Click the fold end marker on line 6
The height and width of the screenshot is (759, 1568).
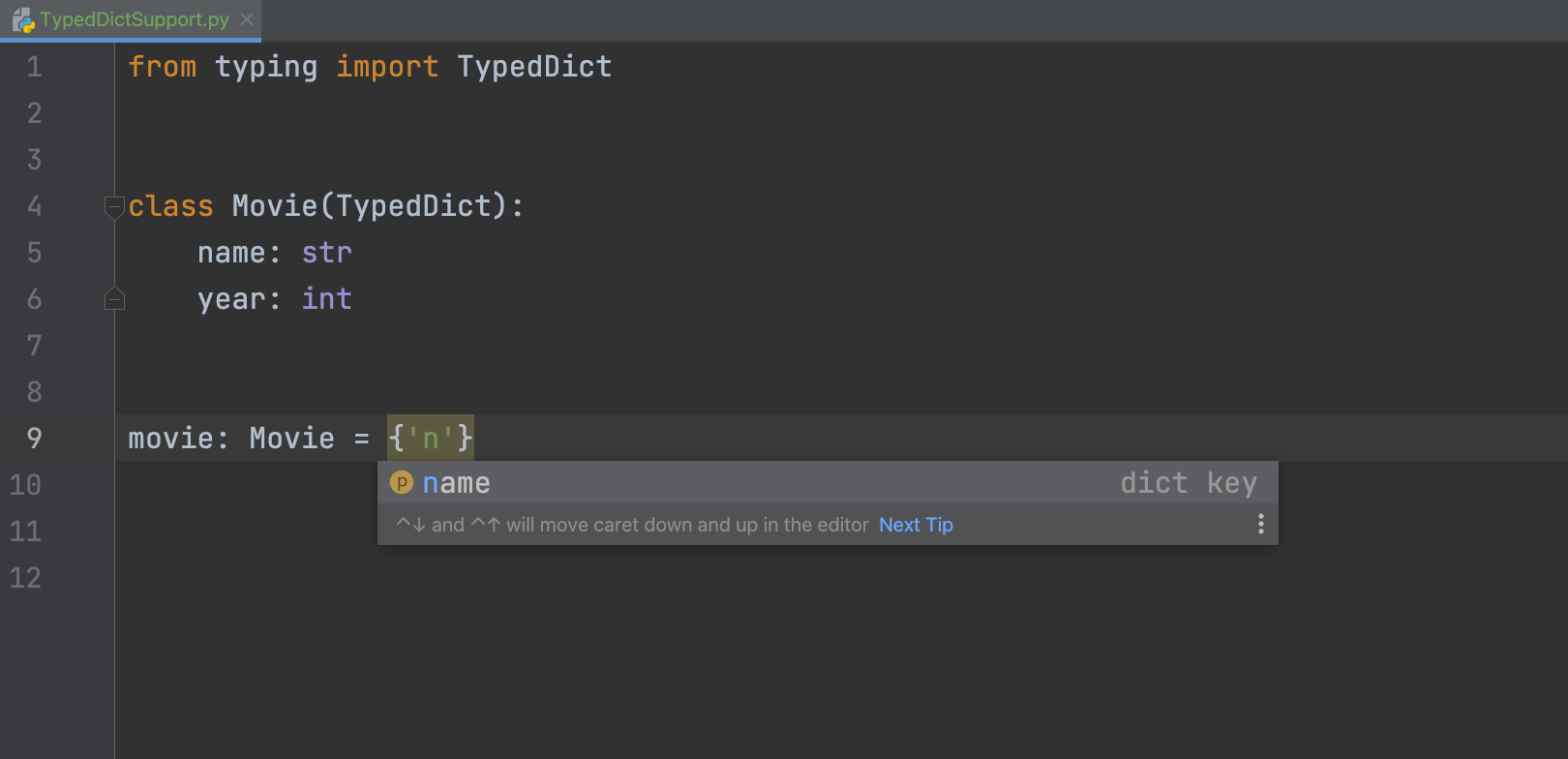point(114,299)
